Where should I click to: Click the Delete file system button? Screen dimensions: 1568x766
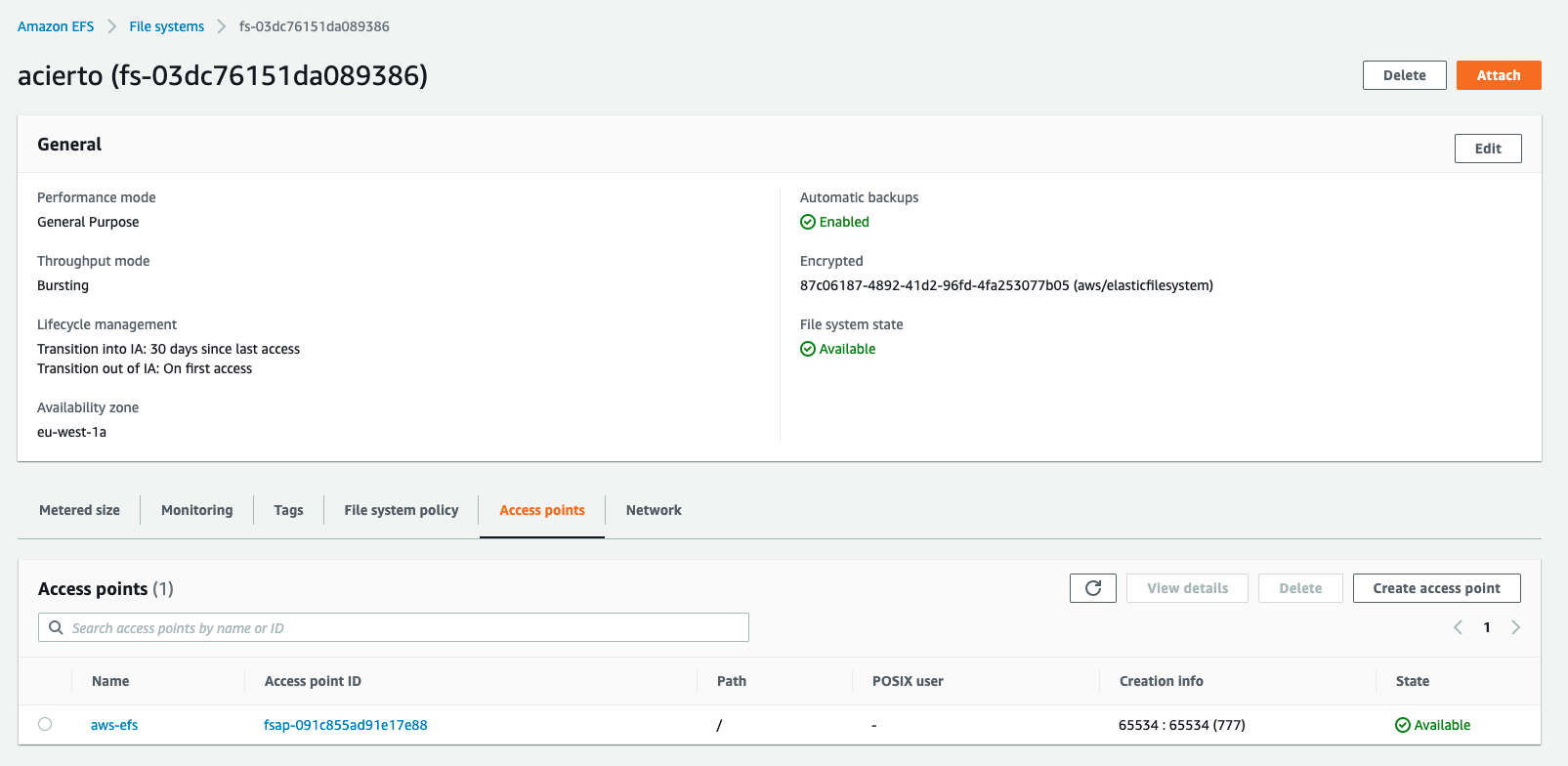point(1405,75)
